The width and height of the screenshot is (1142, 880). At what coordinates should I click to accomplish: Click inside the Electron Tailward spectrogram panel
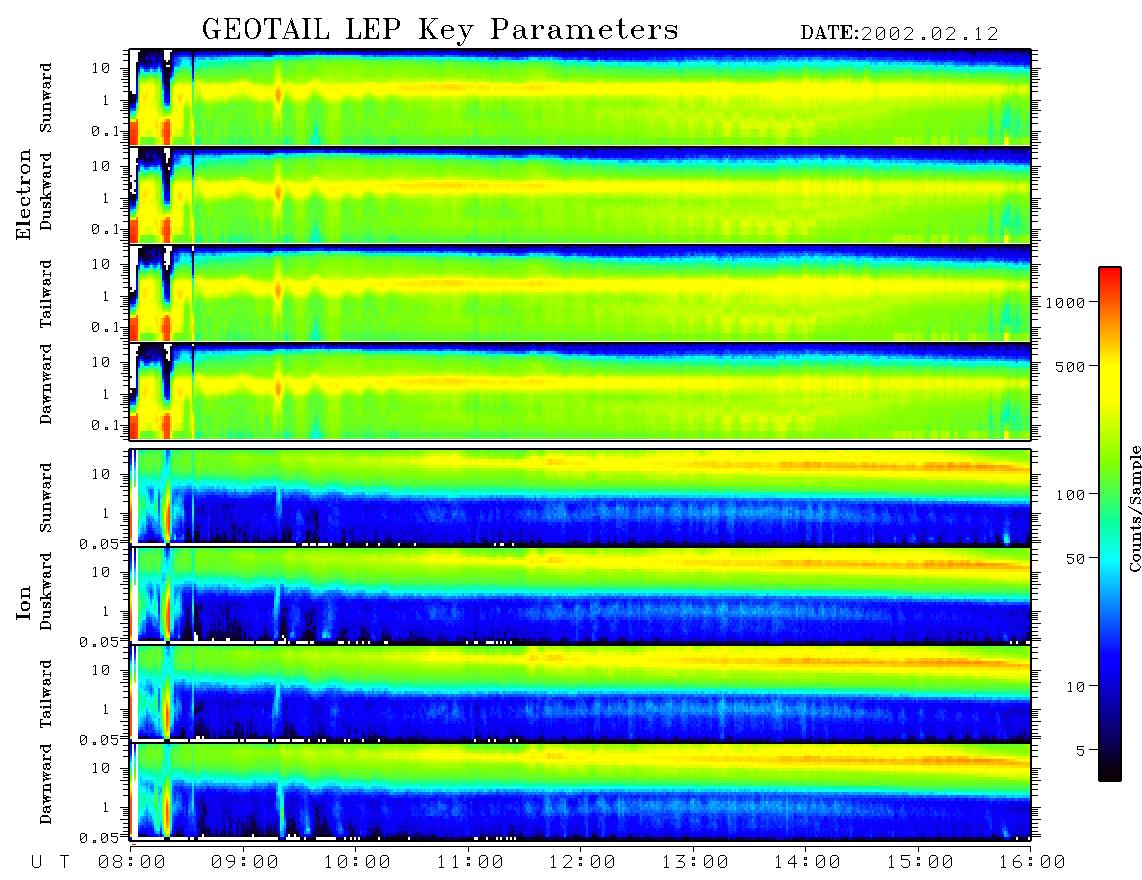pos(580,294)
